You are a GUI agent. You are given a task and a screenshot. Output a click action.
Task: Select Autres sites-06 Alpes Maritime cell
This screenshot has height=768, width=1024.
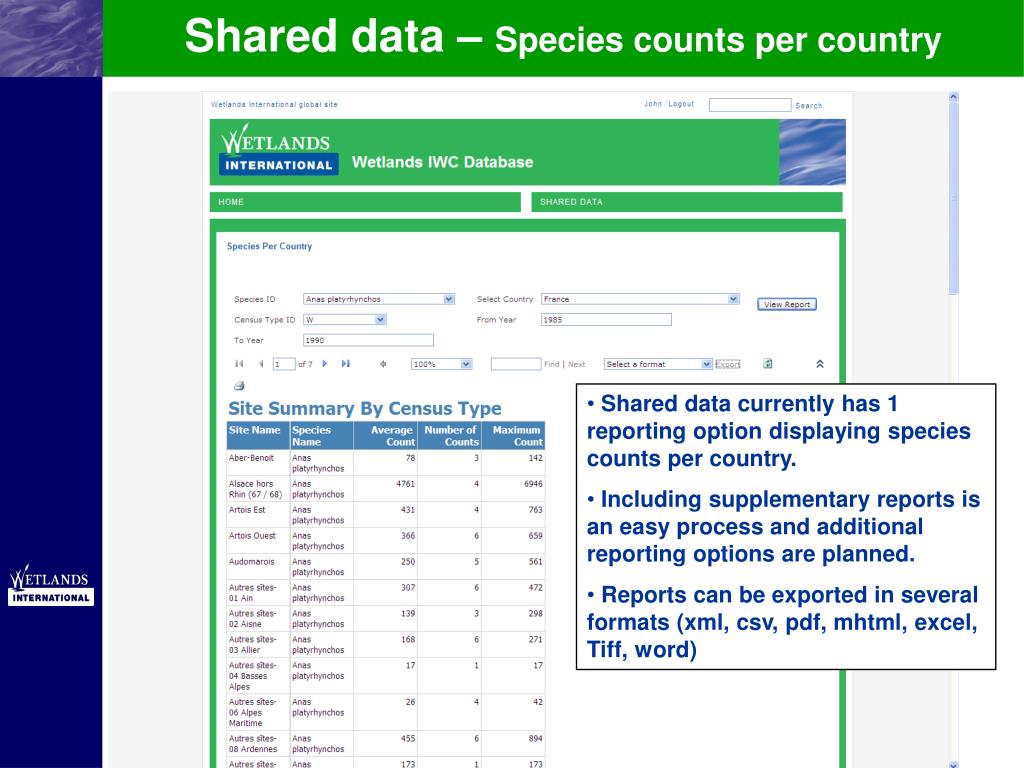pyautogui.click(x=259, y=712)
